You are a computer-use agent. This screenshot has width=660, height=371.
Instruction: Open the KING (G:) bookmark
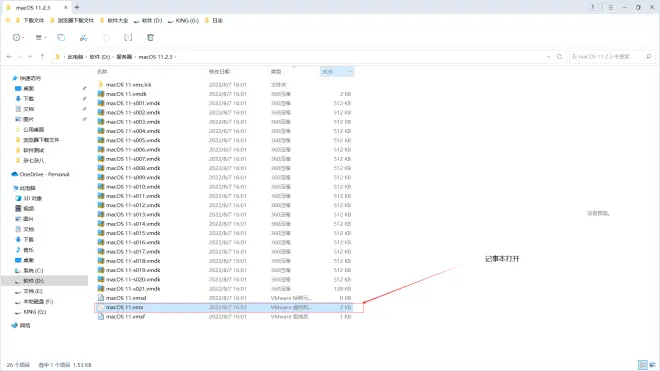pos(183,20)
